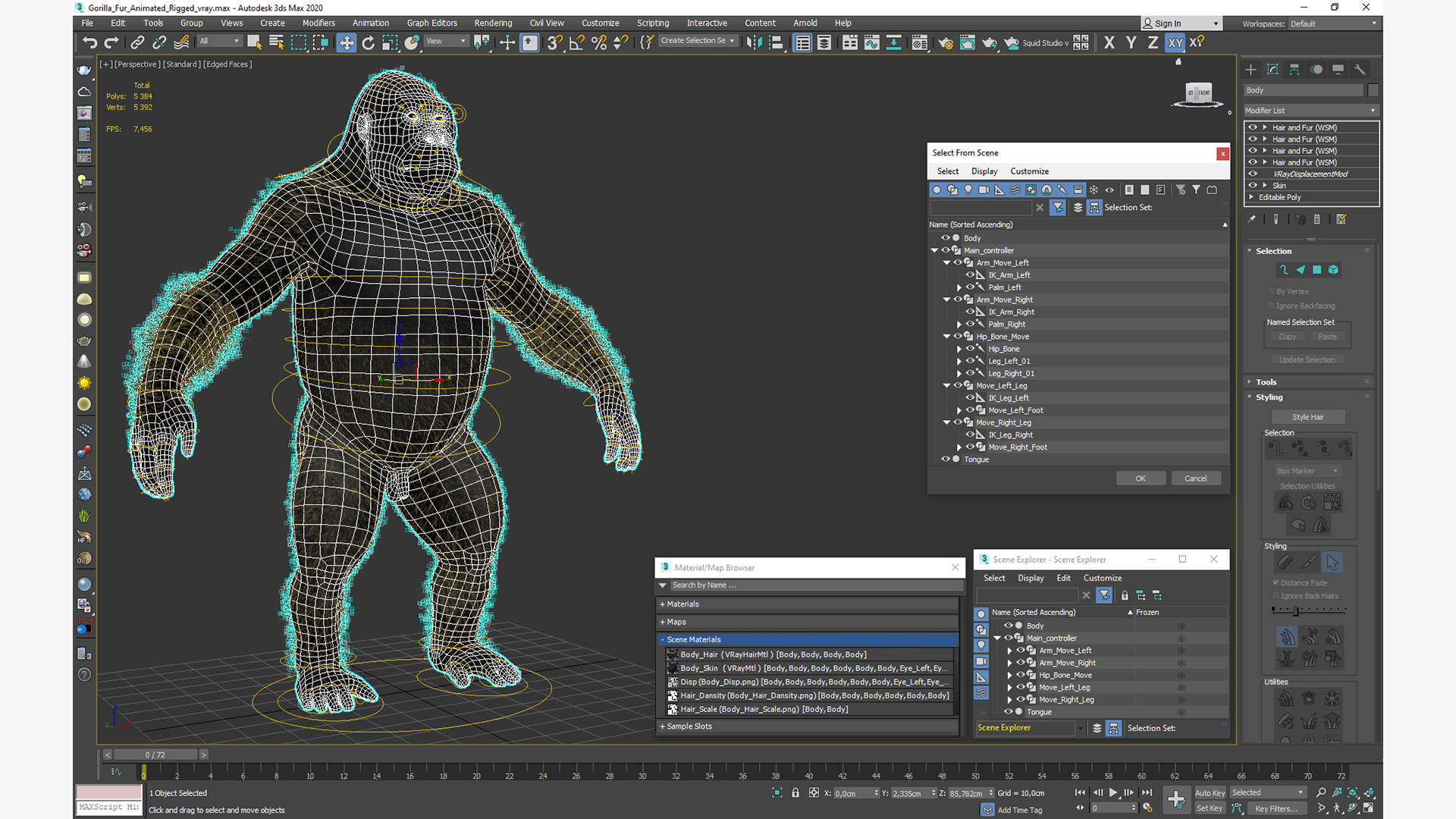Toggle visibility of Body in Select From Scene
Viewport: 1456px width, 819px height.
(x=946, y=237)
